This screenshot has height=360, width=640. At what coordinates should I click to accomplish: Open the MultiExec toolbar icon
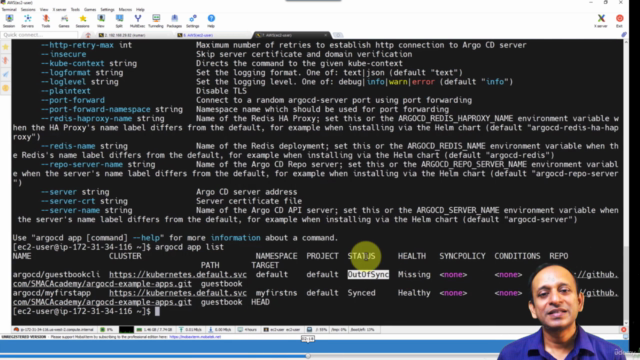138,21
